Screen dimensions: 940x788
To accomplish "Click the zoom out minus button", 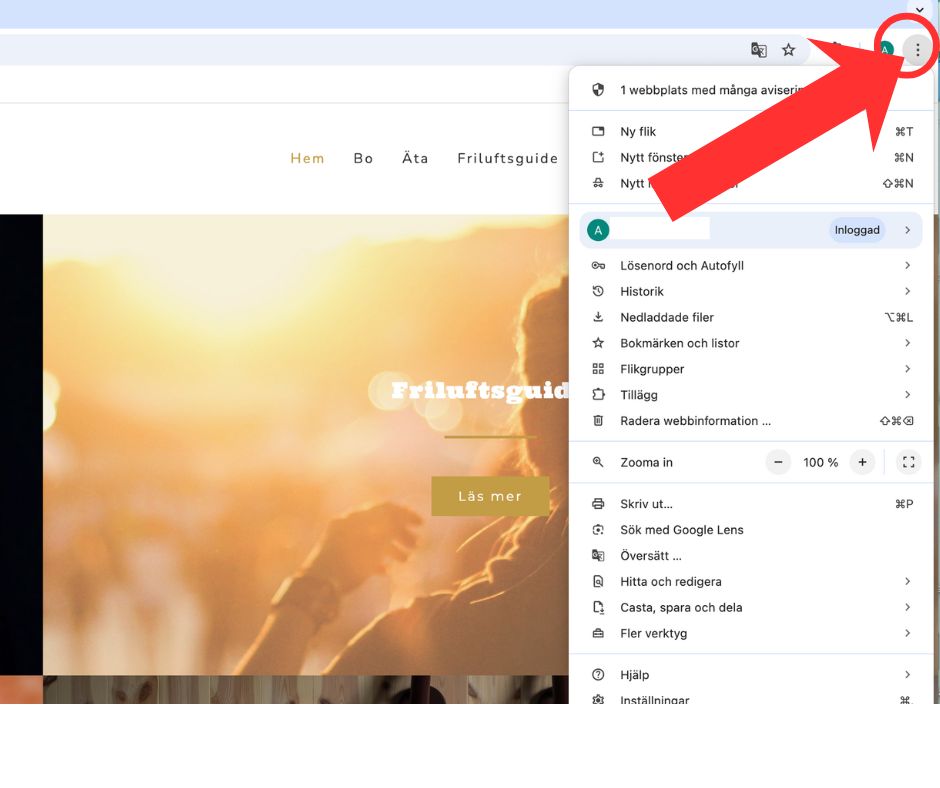I will pos(778,462).
